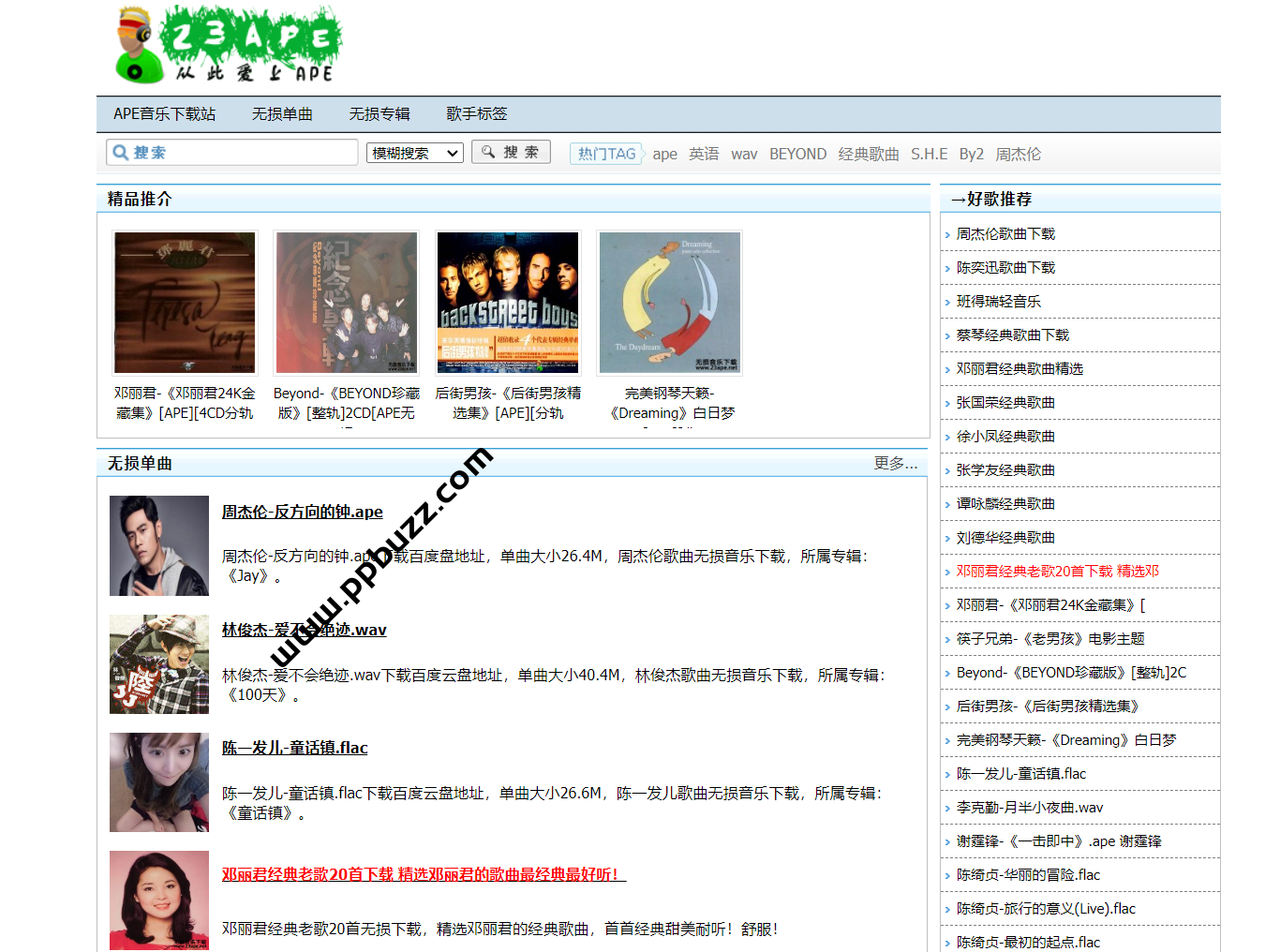Open 刘德华经典歌曲 in the sidebar
This screenshot has height=952, width=1280.
tap(1005, 538)
